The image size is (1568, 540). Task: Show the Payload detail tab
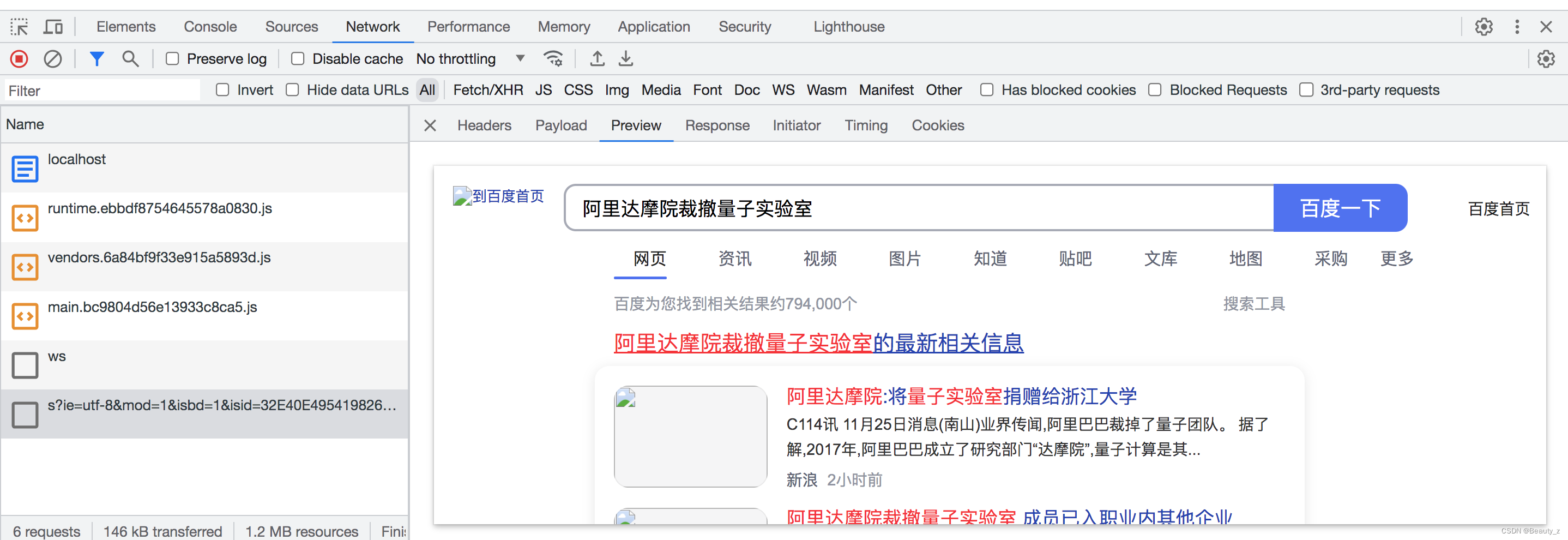(x=561, y=125)
